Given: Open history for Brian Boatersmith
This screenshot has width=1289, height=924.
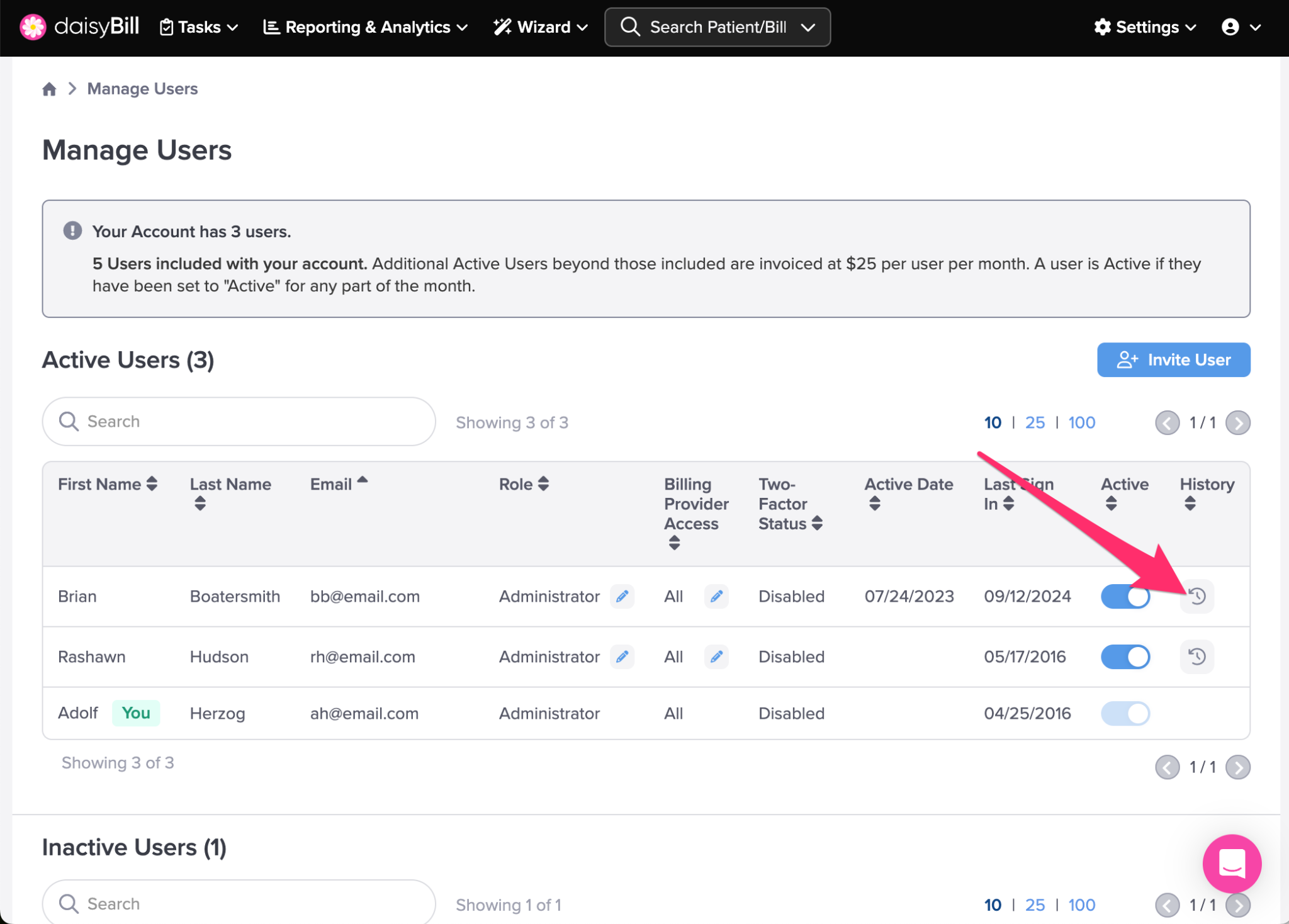Looking at the screenshot, I should 1196,596.
